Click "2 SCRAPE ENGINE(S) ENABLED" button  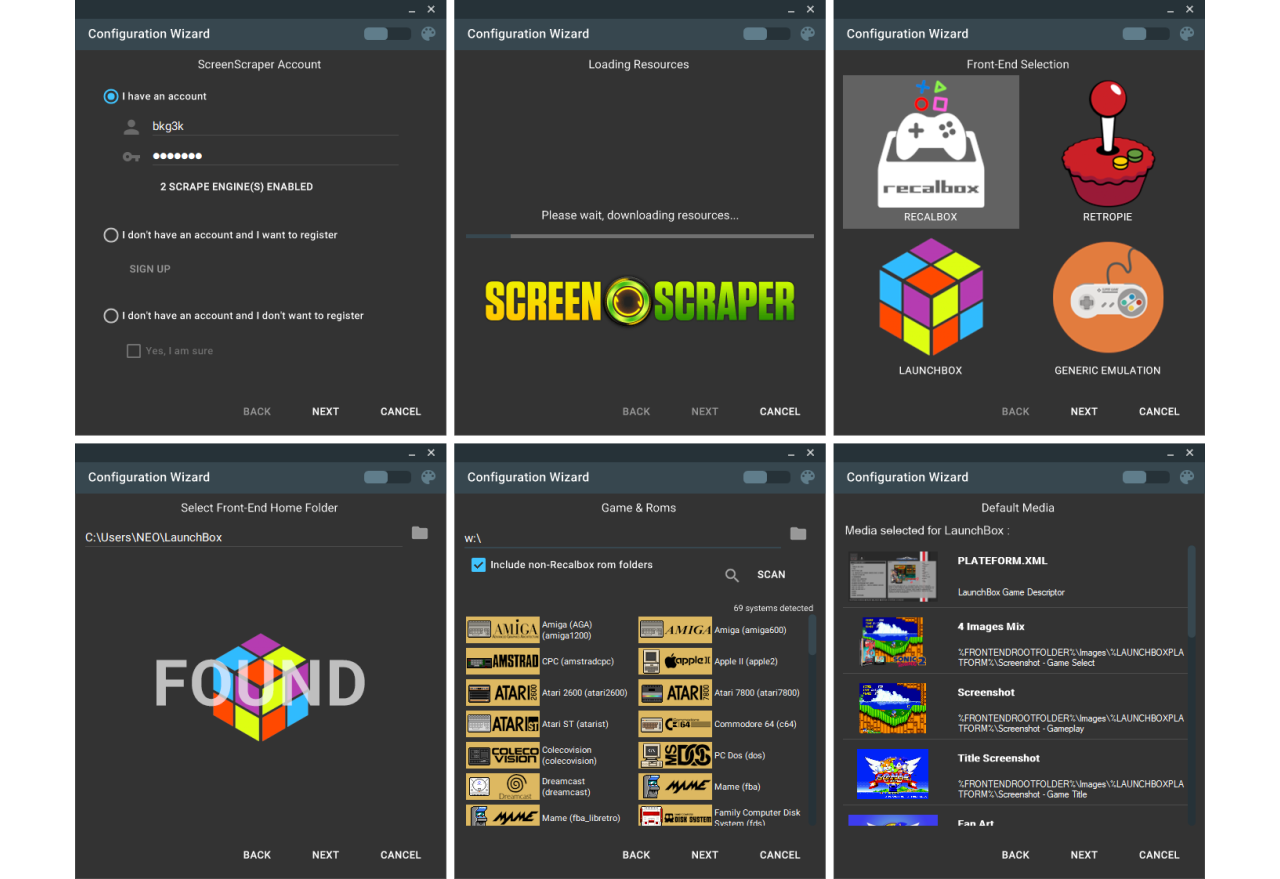[236, 187]
